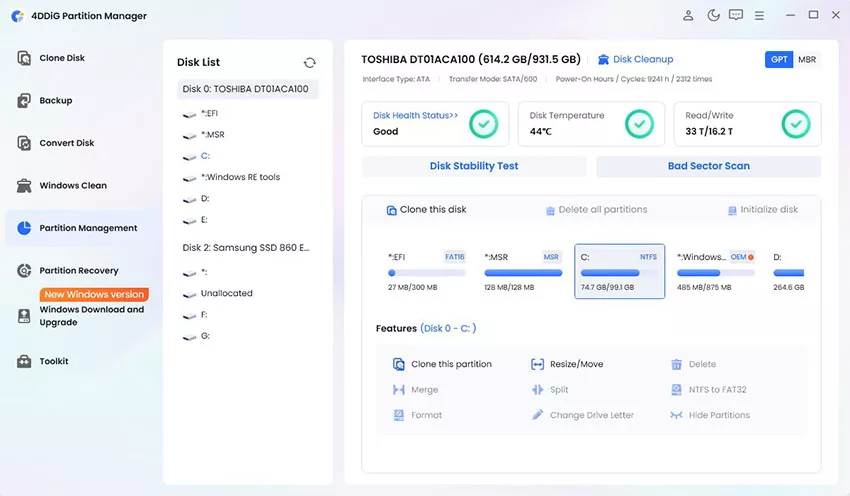Refresh the Disk List
Image resolution: width=850 pixels, height=496 pixels.
[310, 63]
